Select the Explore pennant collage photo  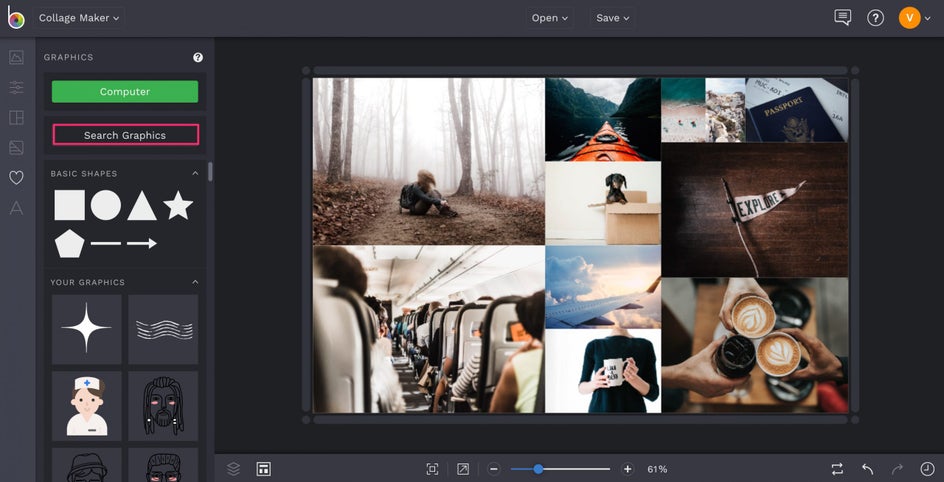[x=754, y=209]
